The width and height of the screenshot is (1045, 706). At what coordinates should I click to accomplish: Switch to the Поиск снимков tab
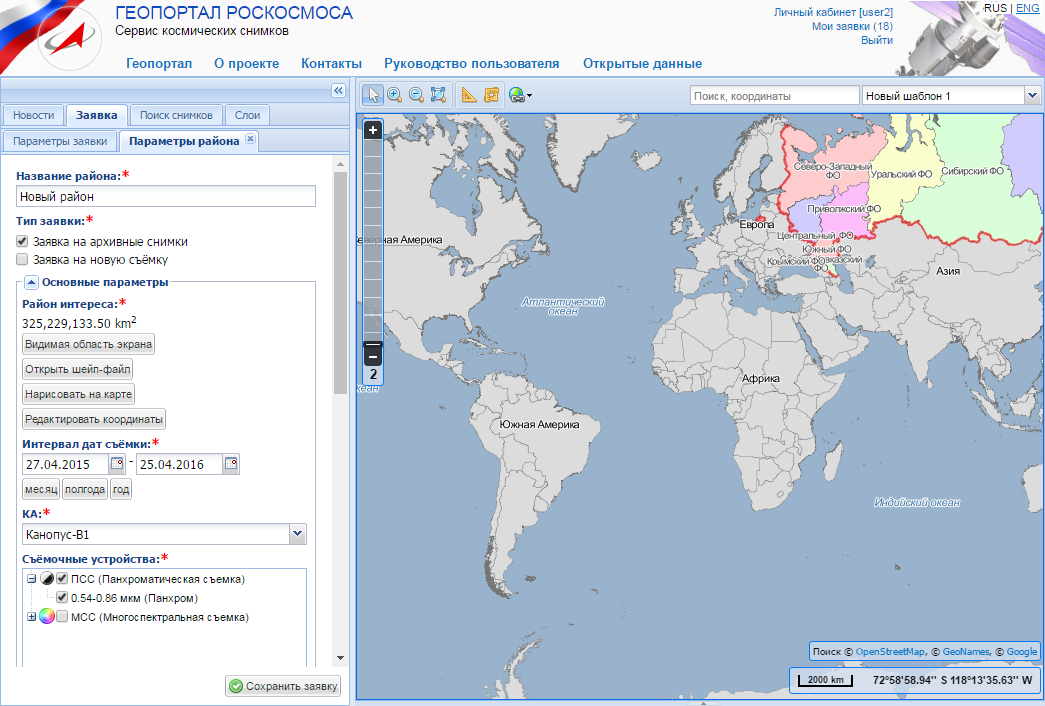[x=176, y=115]
